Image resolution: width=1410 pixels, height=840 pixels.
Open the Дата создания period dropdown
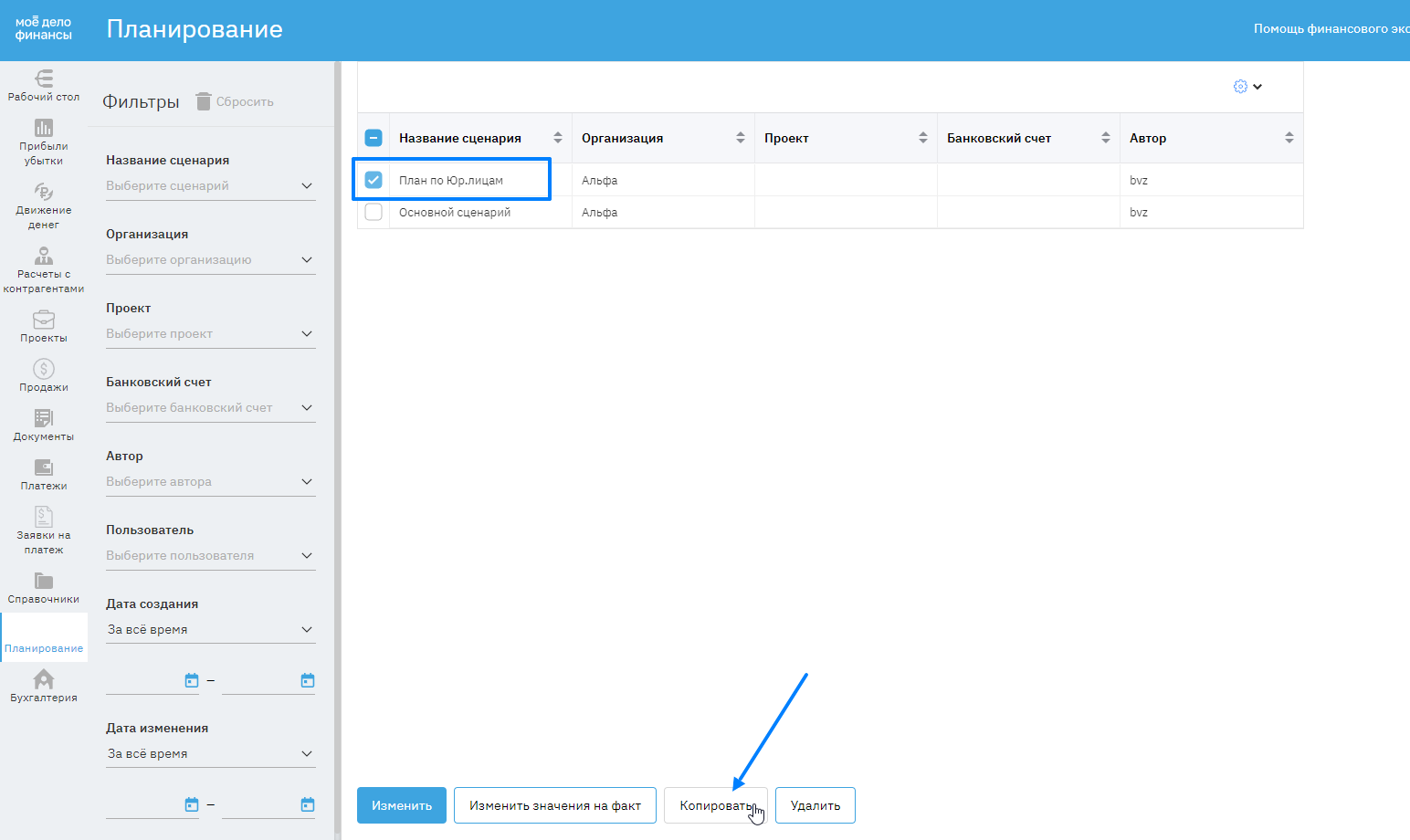point(211,630)
